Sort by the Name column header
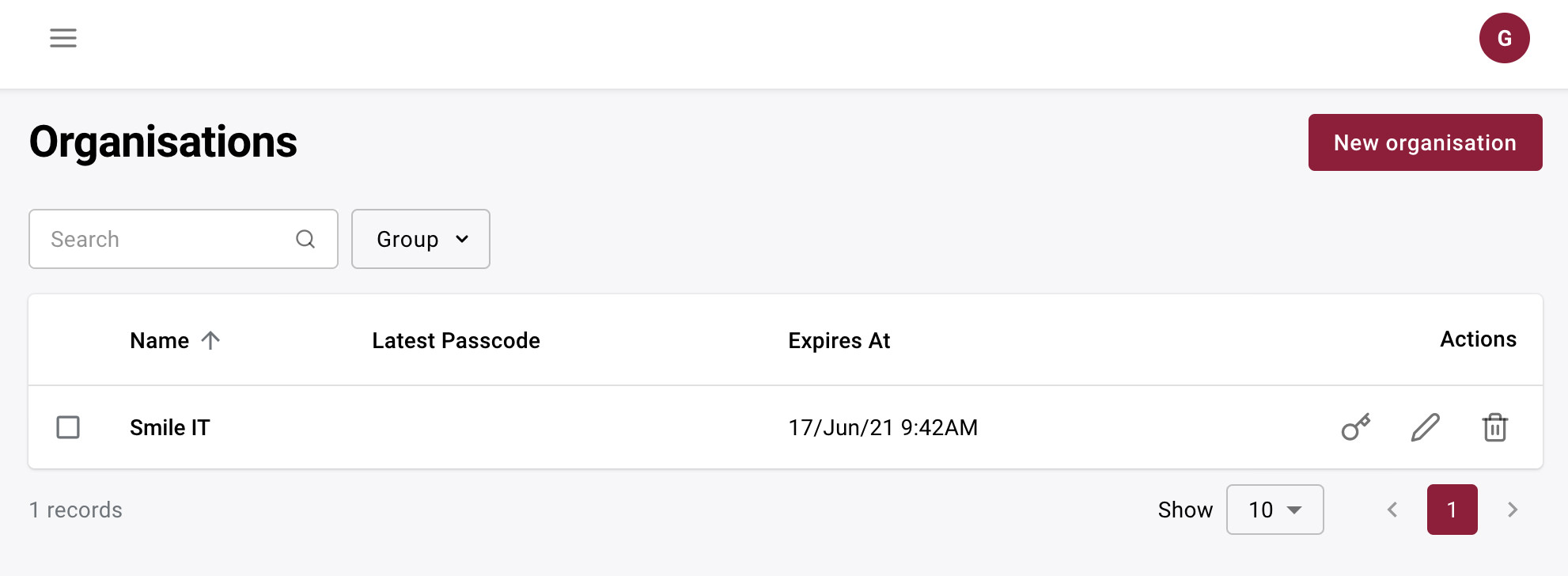Viewport: 1568px width, 576px height. tap(160, 340)
